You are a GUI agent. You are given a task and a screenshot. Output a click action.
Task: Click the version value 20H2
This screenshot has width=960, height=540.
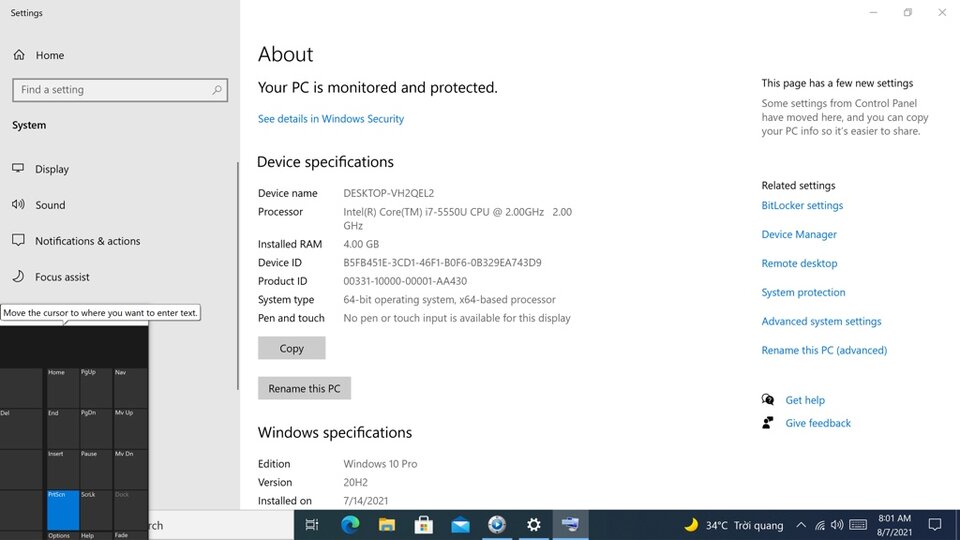355,482
